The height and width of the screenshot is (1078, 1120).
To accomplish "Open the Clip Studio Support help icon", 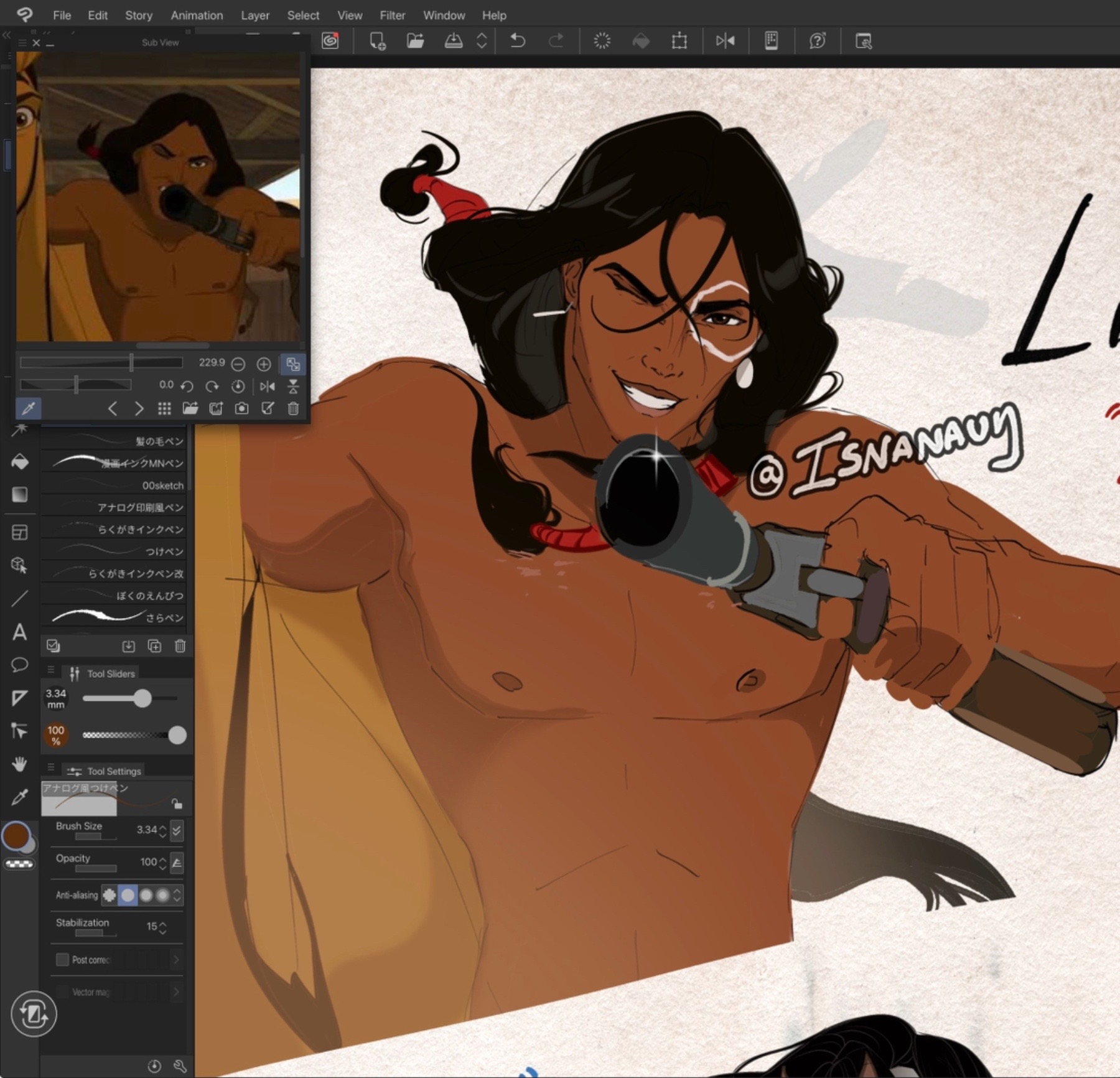I will (818, 41).
